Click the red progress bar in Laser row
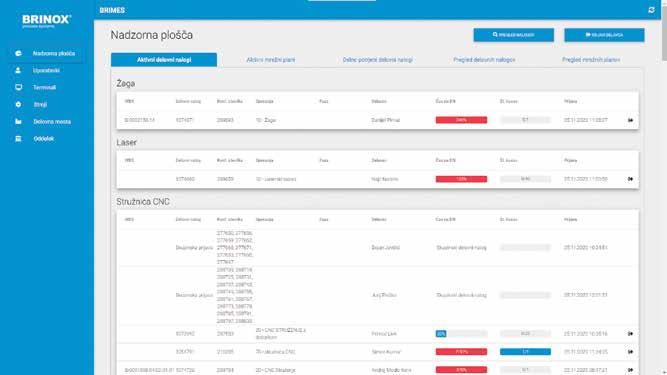This screenshot has height=375, width=667. [x=461, y=179]
